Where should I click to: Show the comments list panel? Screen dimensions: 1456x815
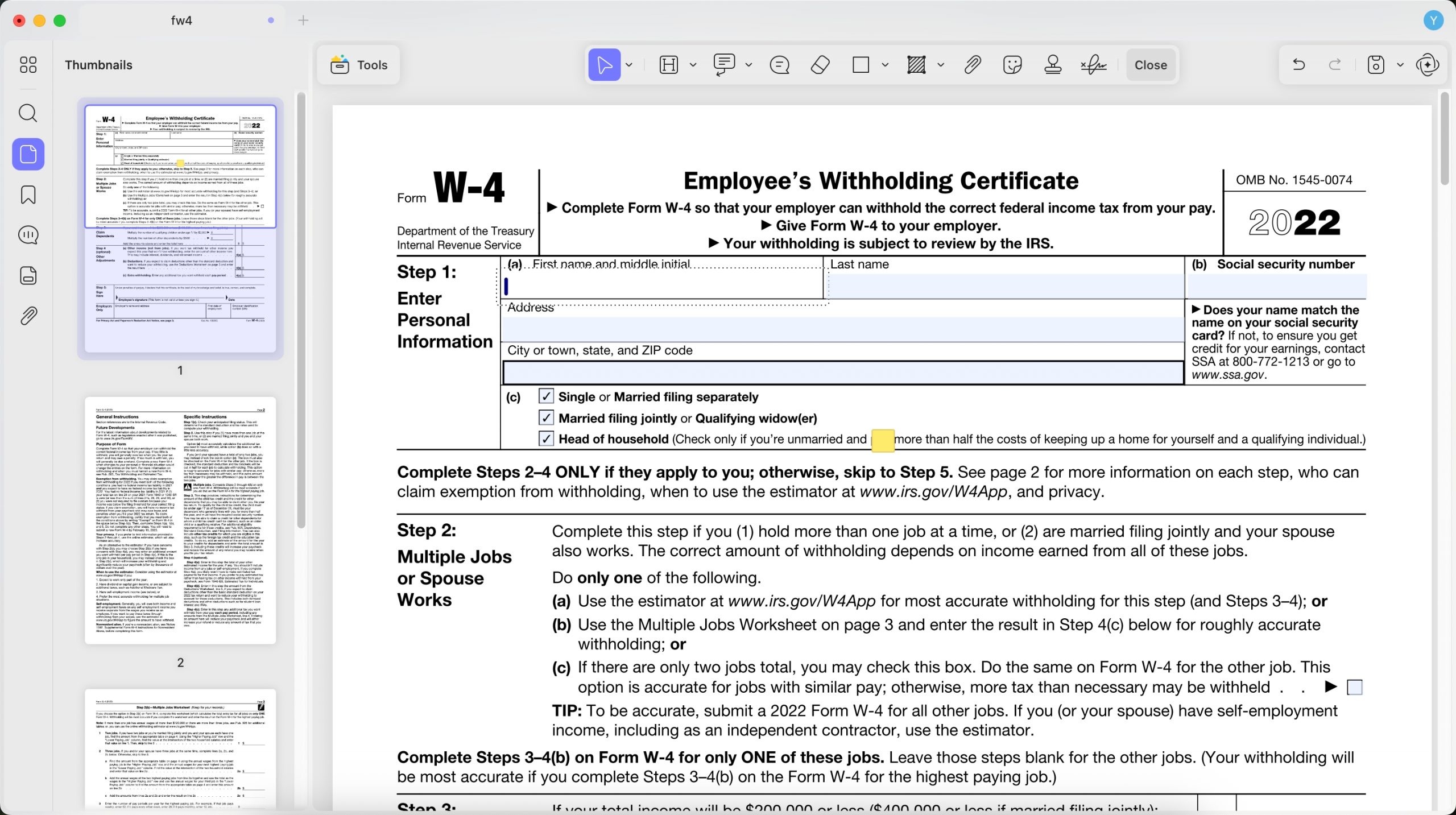pyautogui.click(x=28, y=235)
